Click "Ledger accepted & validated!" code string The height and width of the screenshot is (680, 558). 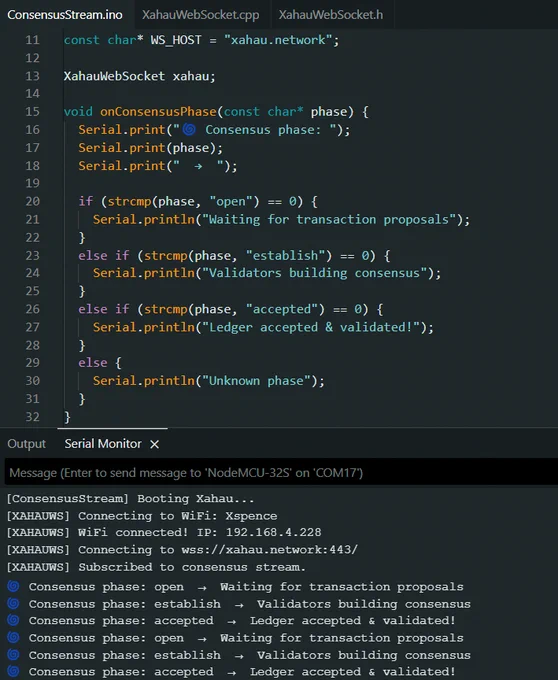311,327
